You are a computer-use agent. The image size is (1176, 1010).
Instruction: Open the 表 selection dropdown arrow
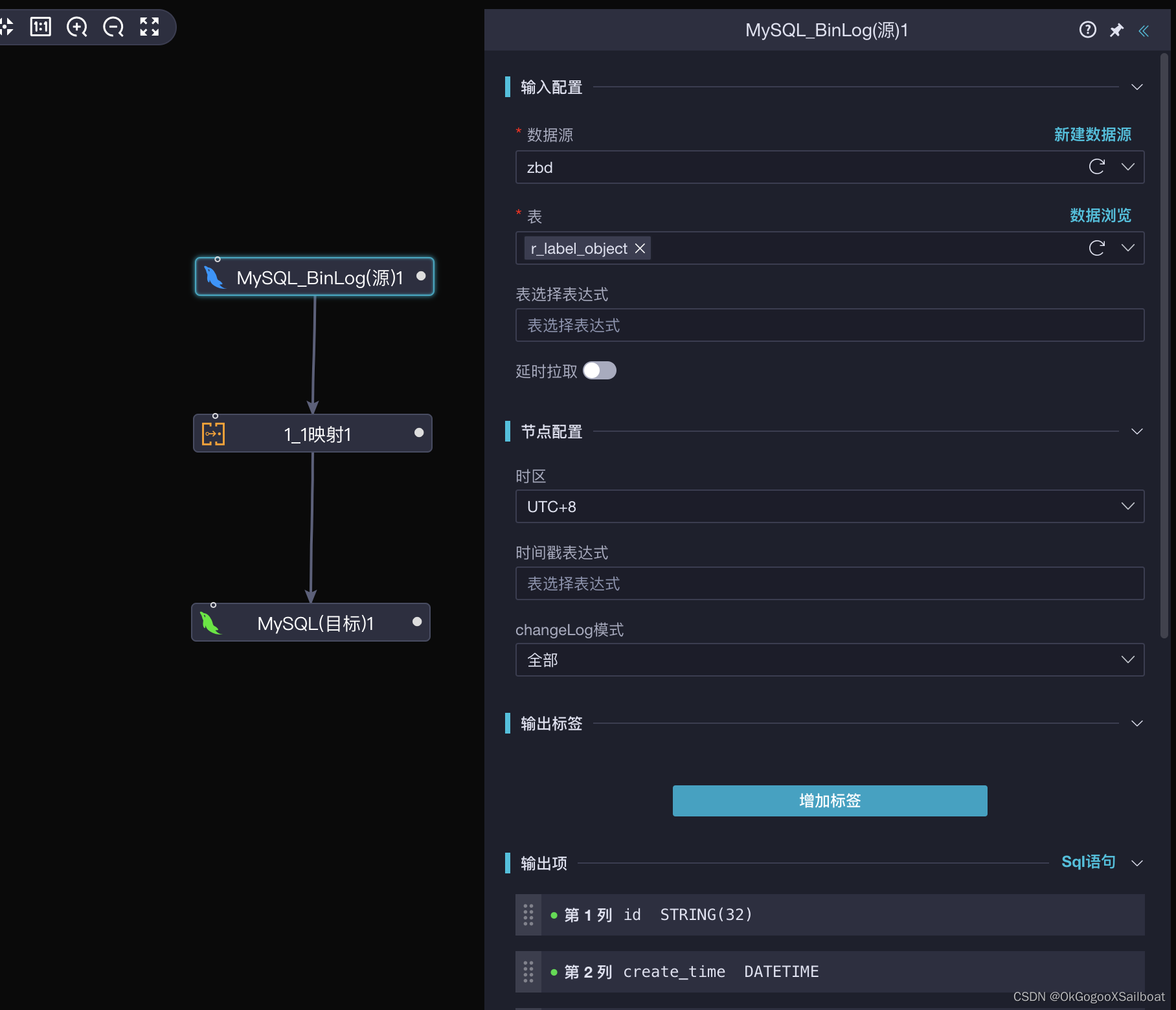coord(1128,248)
